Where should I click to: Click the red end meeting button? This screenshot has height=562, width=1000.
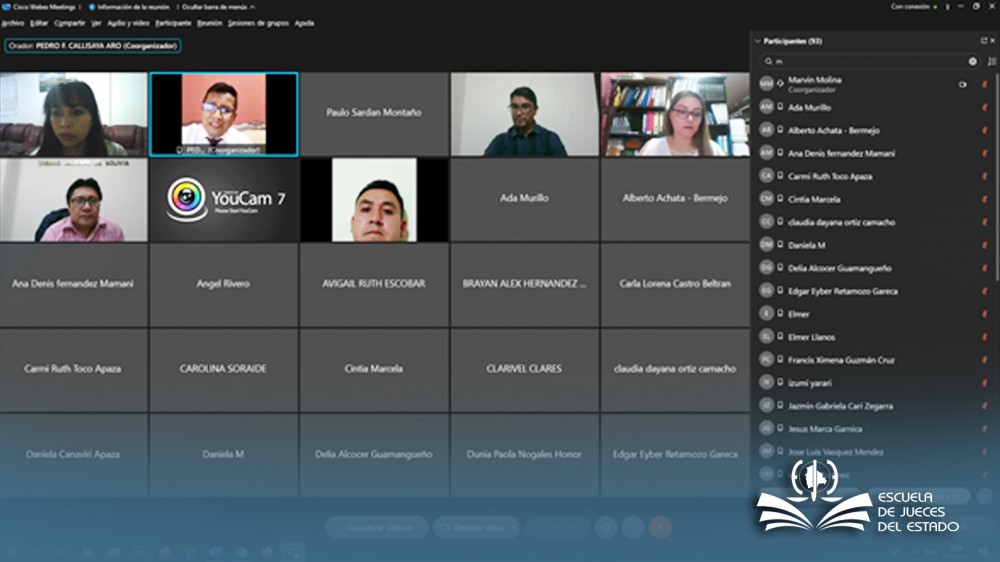659,527
